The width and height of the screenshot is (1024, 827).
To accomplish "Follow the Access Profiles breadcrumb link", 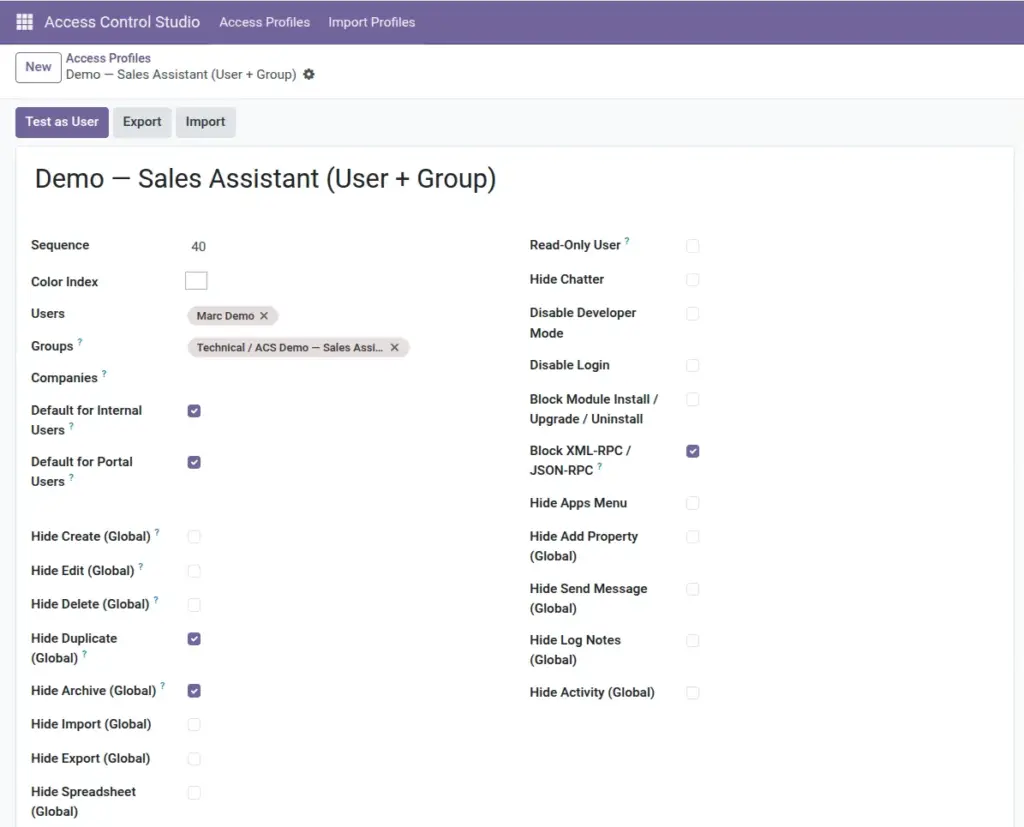I will pyautogui.click(x=108, y=58).
